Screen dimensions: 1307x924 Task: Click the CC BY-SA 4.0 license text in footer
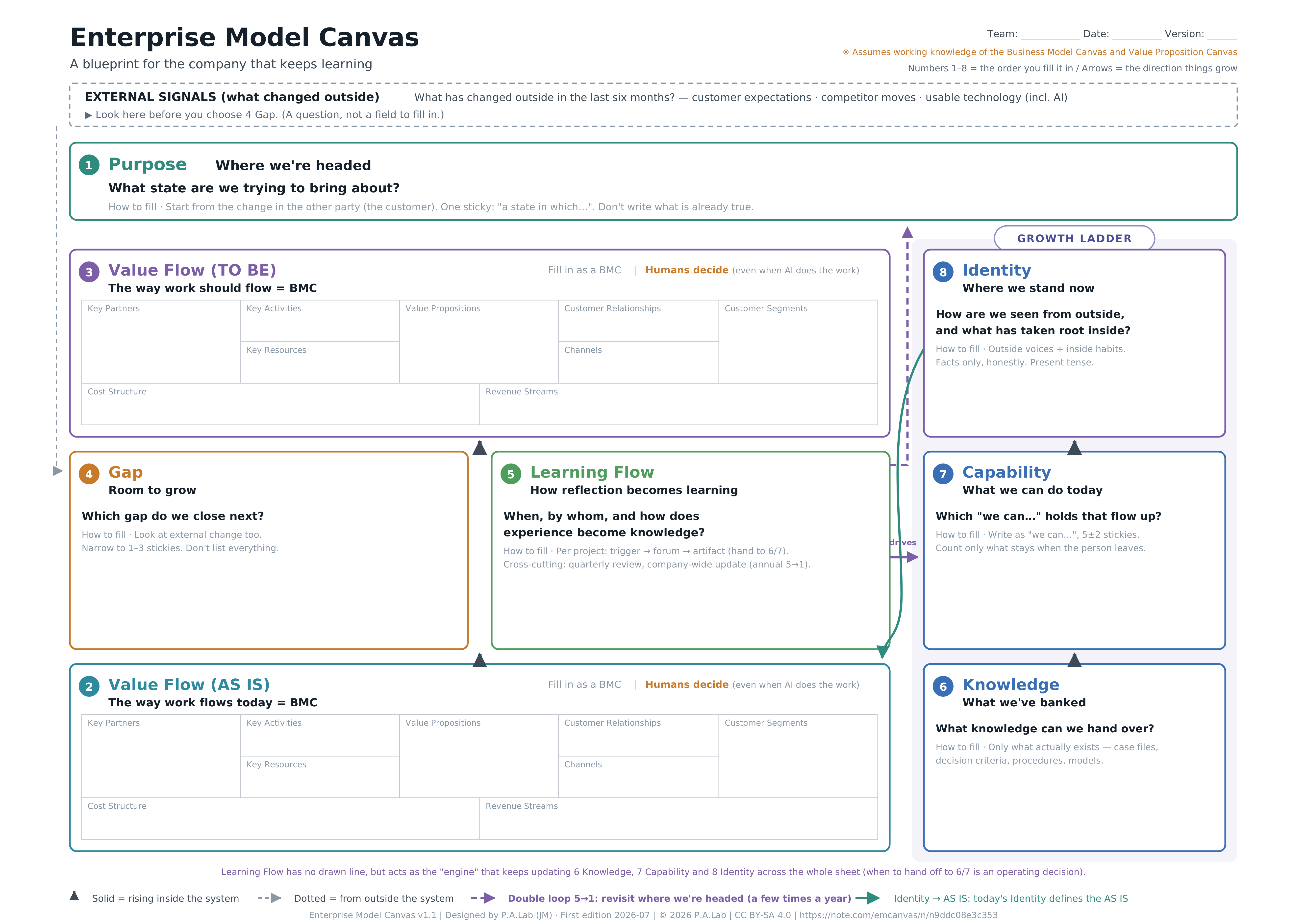(x=763, y=916)
